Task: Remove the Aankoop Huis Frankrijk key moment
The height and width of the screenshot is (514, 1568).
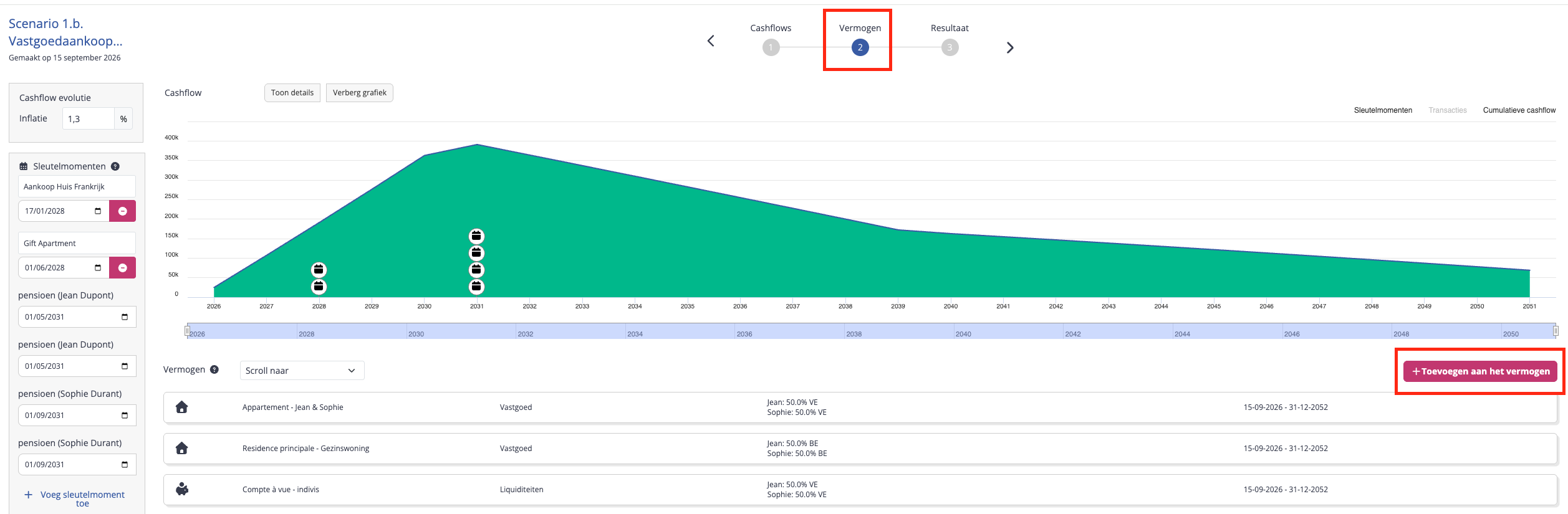Action: point(122,211)
